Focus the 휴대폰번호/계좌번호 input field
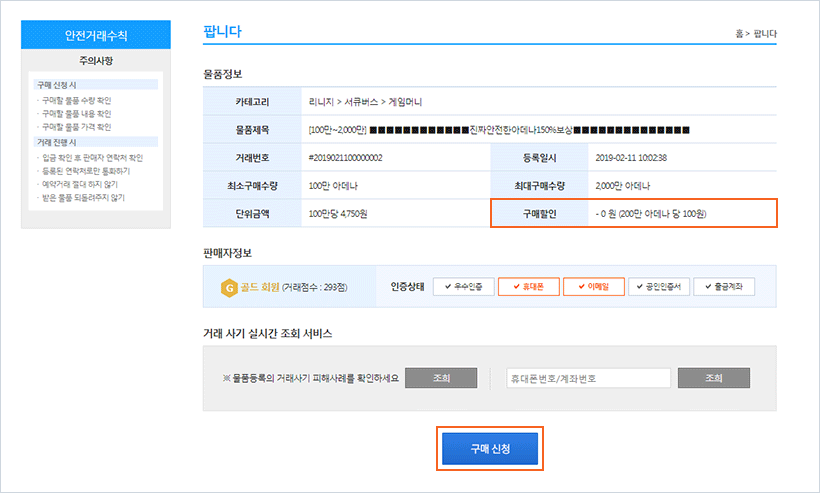 [588, 378]
